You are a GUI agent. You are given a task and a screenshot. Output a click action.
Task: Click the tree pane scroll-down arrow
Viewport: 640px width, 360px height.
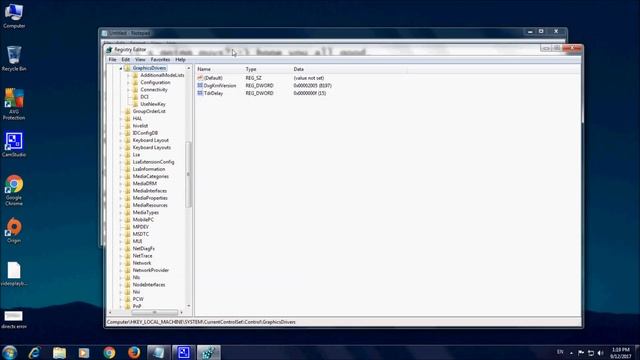pos(188,306)
